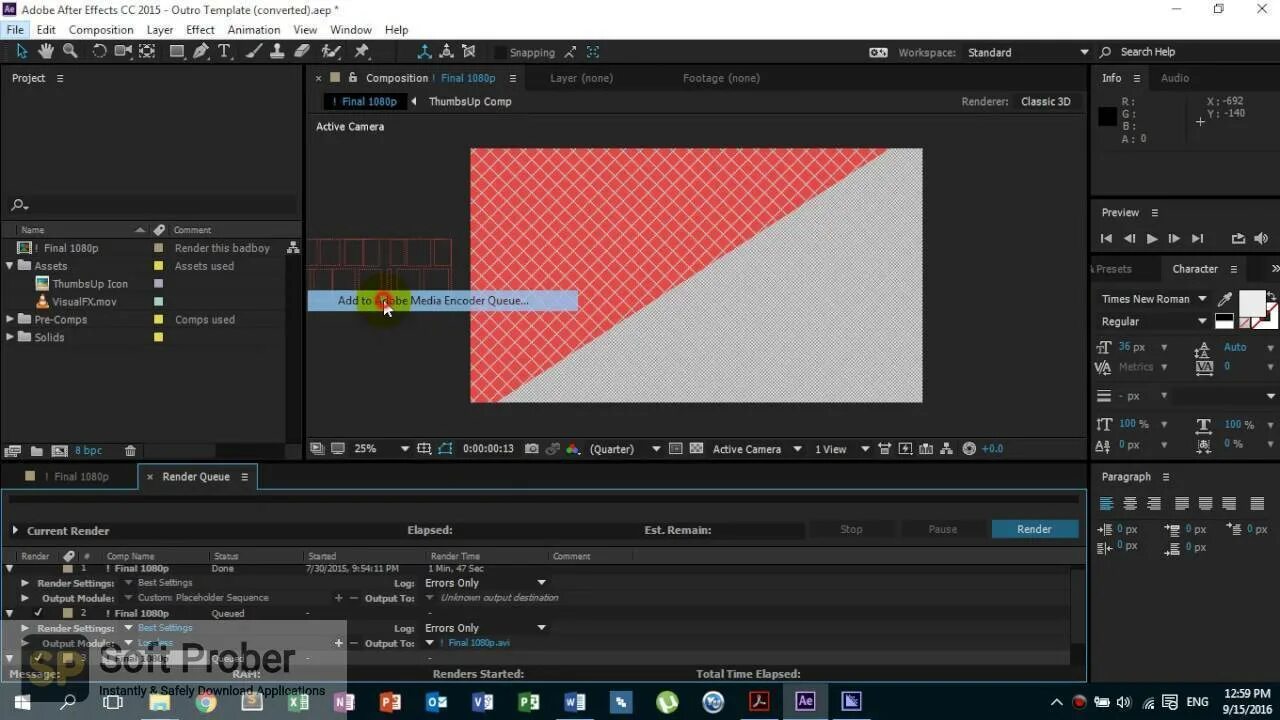This screenshot has height=720, width=1280.
Task: Open the File menu
Action: [x=15, y=30]
